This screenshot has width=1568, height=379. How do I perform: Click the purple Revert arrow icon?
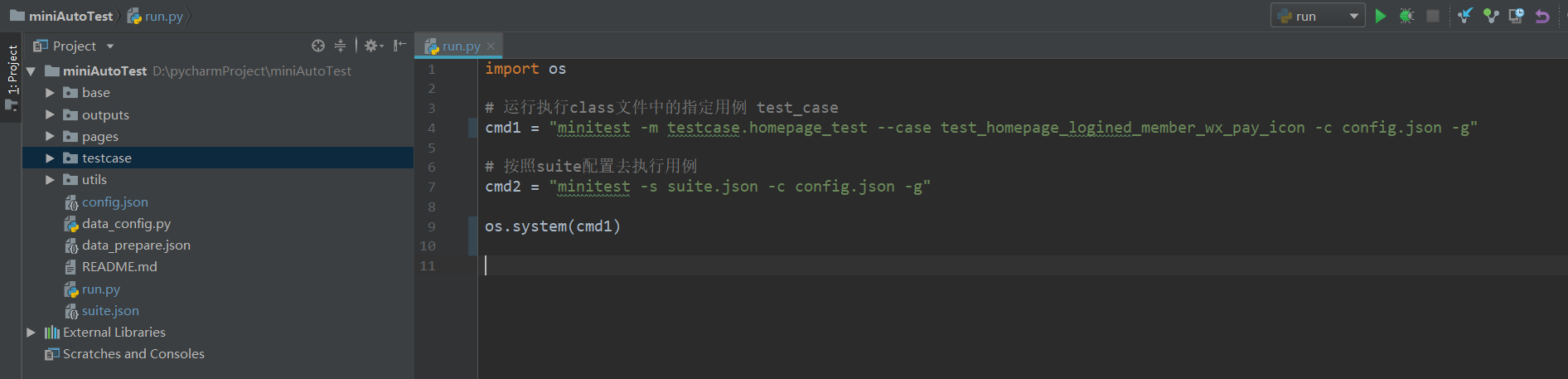(x=1542, y=16)
